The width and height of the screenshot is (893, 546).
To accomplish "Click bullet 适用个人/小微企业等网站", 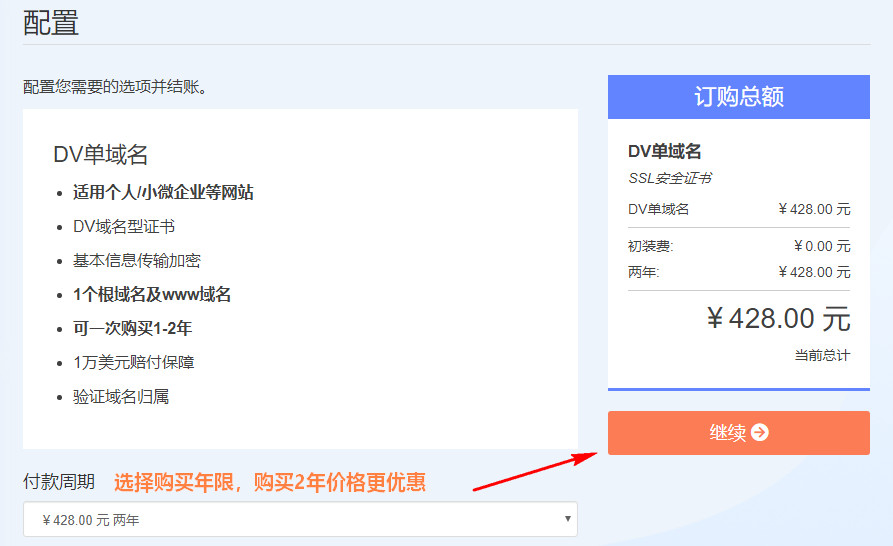I will click(x=163, y=192).
